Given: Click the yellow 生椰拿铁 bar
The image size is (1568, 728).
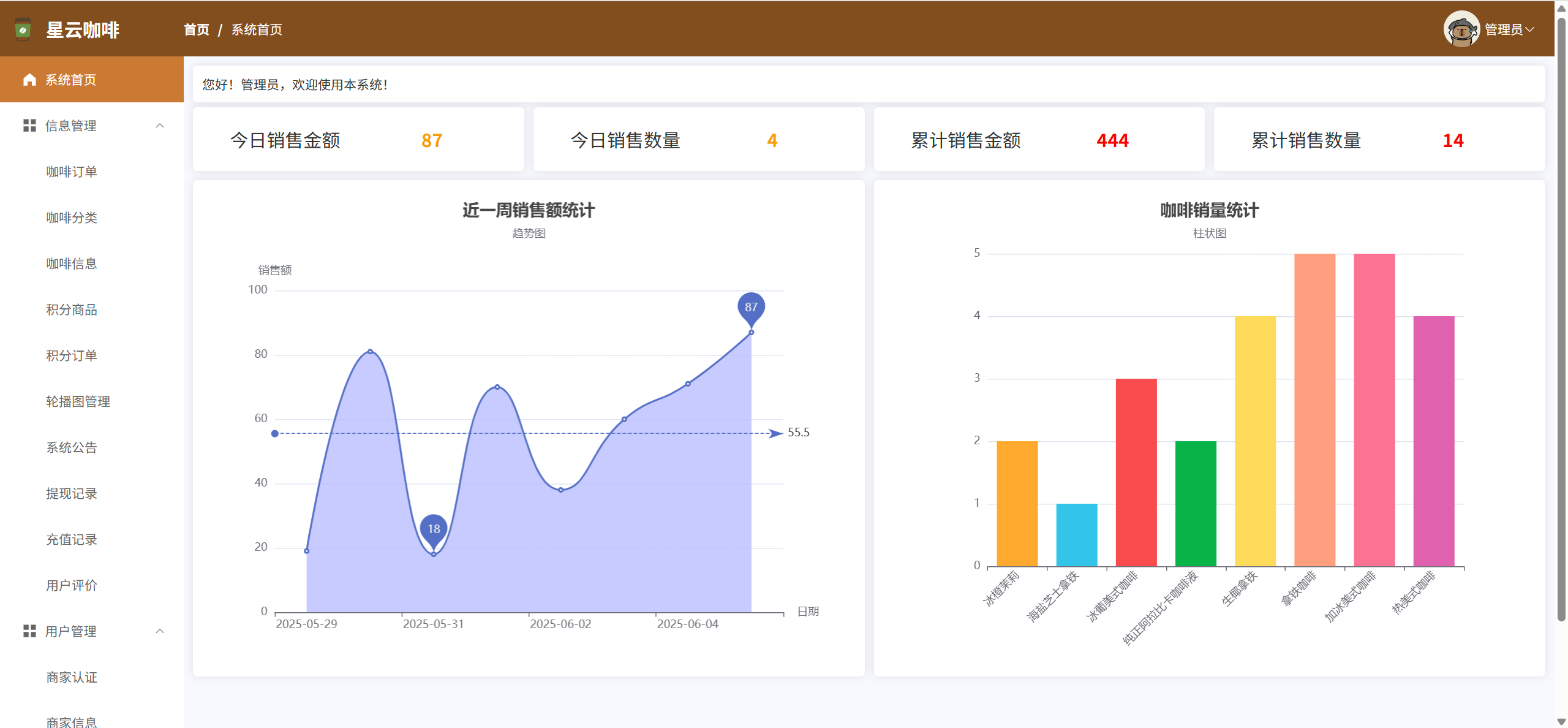Looking at the screenshot, I should [x=1255, y=441].
